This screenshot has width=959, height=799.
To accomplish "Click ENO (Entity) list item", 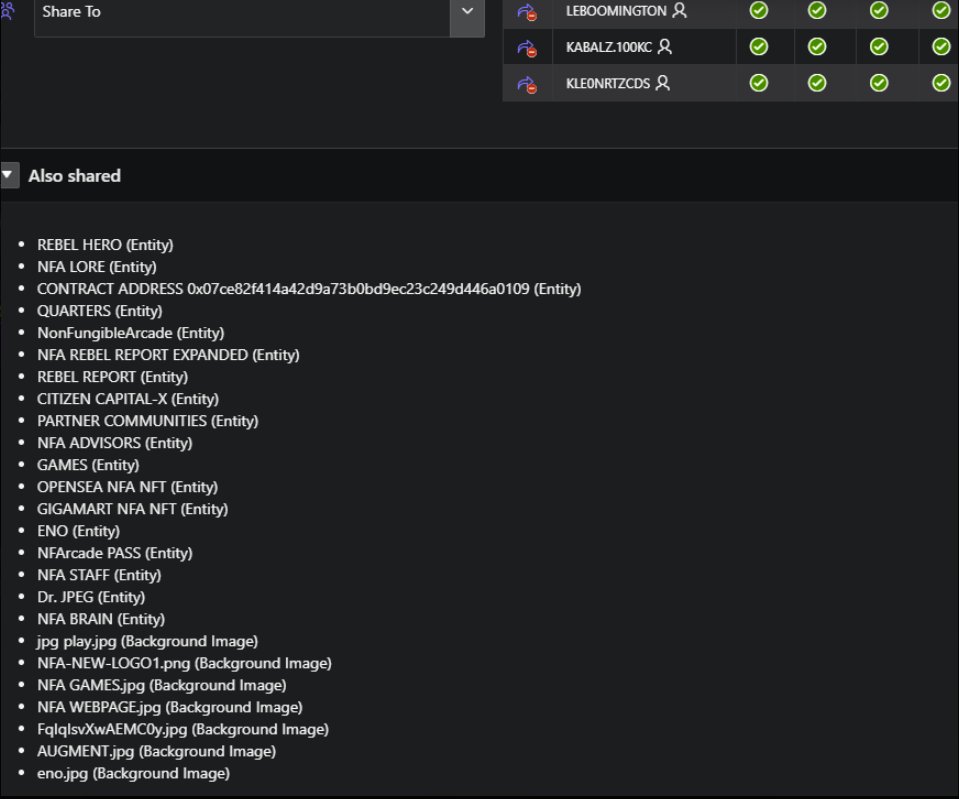I will click(x=78, y=531).
